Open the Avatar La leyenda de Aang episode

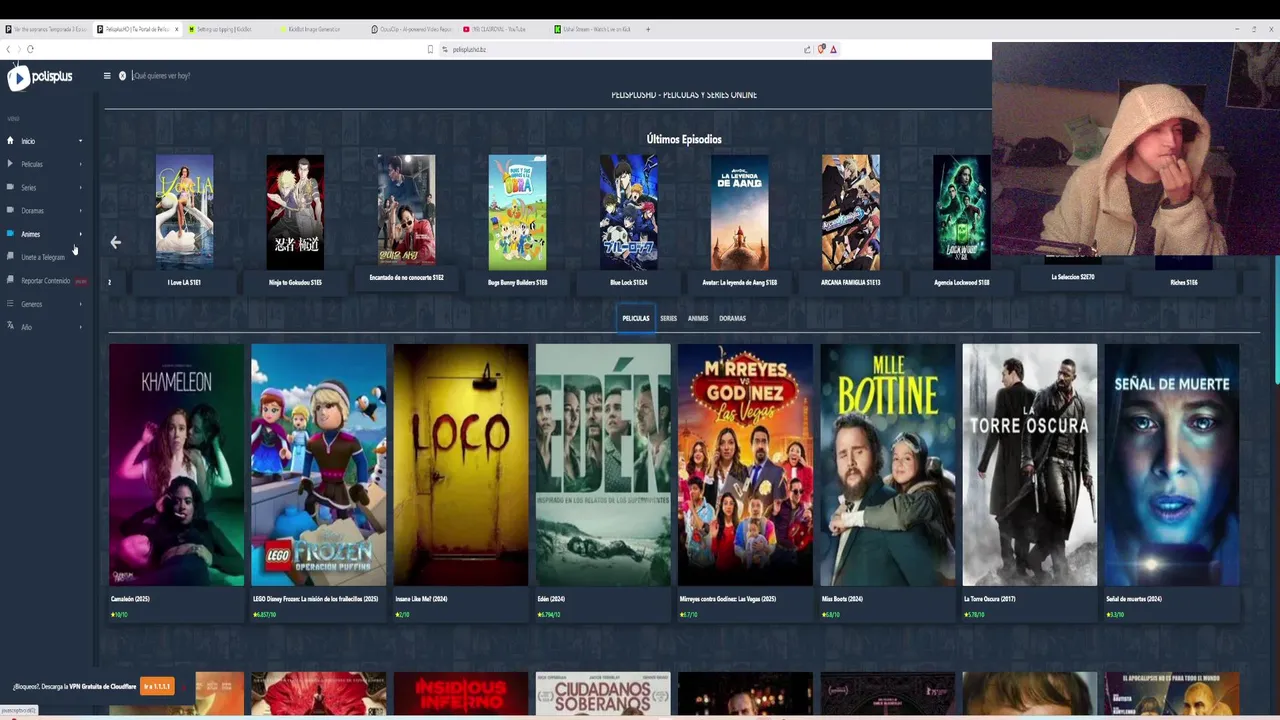[x=739, y=212]
